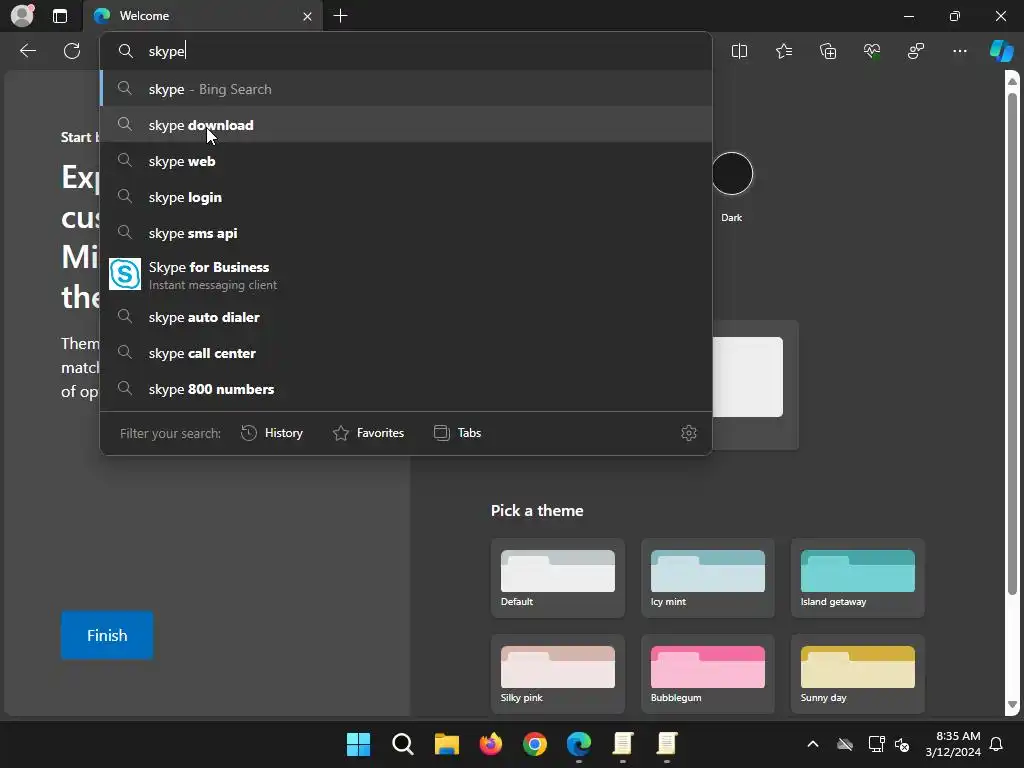Show hidden system tray icons
This screenshot has width=1024, height=768.
click(x=813, y=744)
